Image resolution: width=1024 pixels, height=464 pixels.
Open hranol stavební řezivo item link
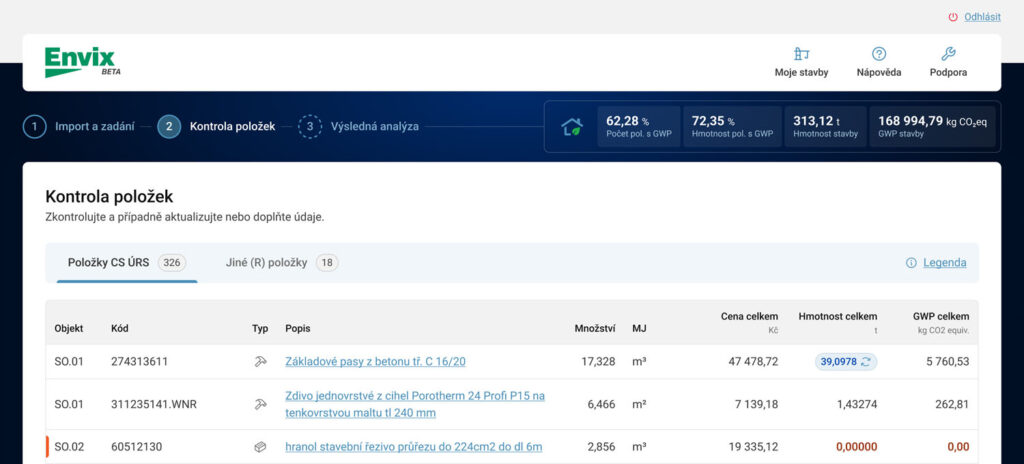[x=414, y=447]
